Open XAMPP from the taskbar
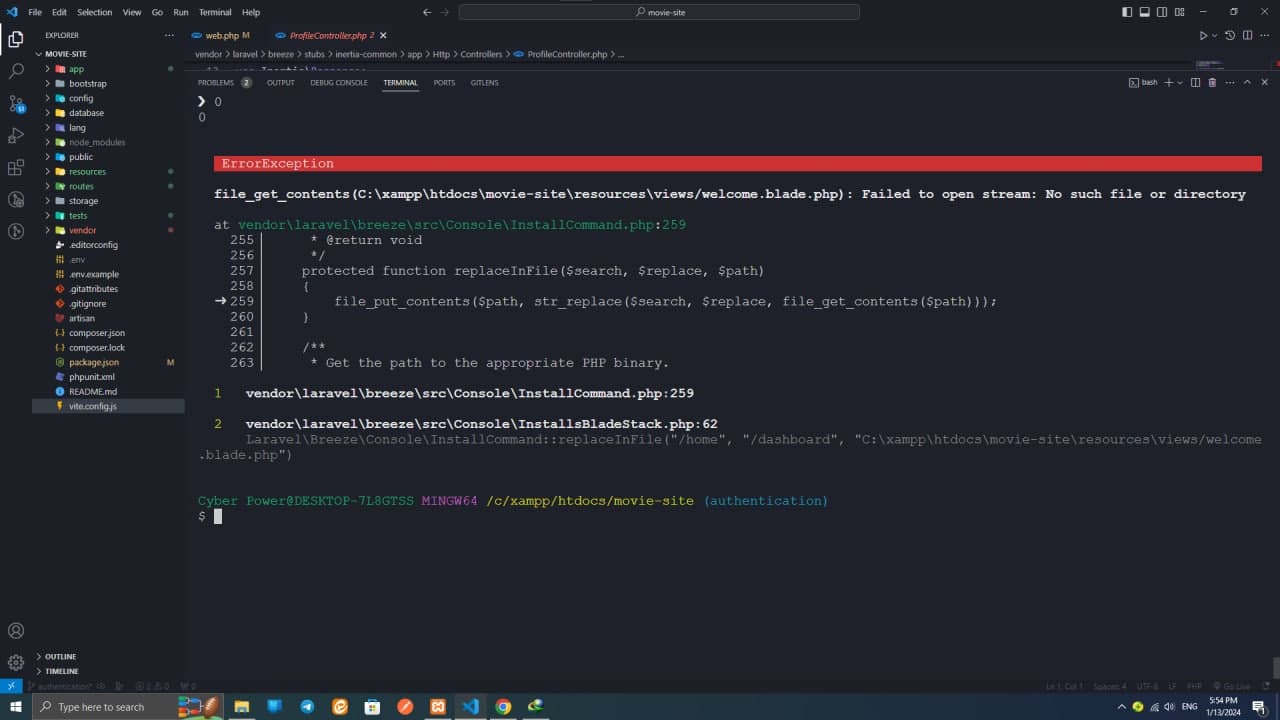Screen dimensions: 1280x720 437,706
